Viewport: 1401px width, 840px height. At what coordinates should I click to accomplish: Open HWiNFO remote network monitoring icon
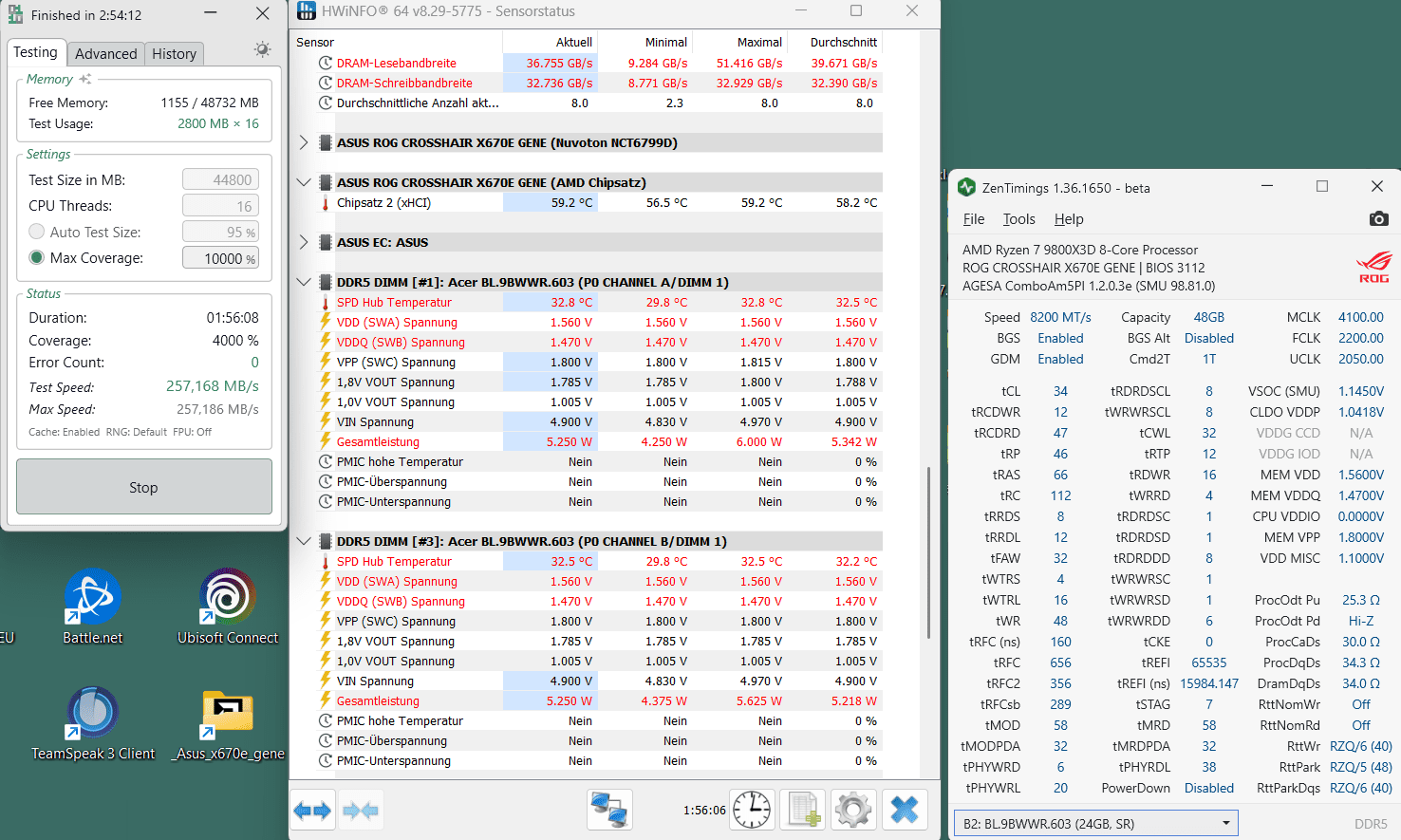609,811
